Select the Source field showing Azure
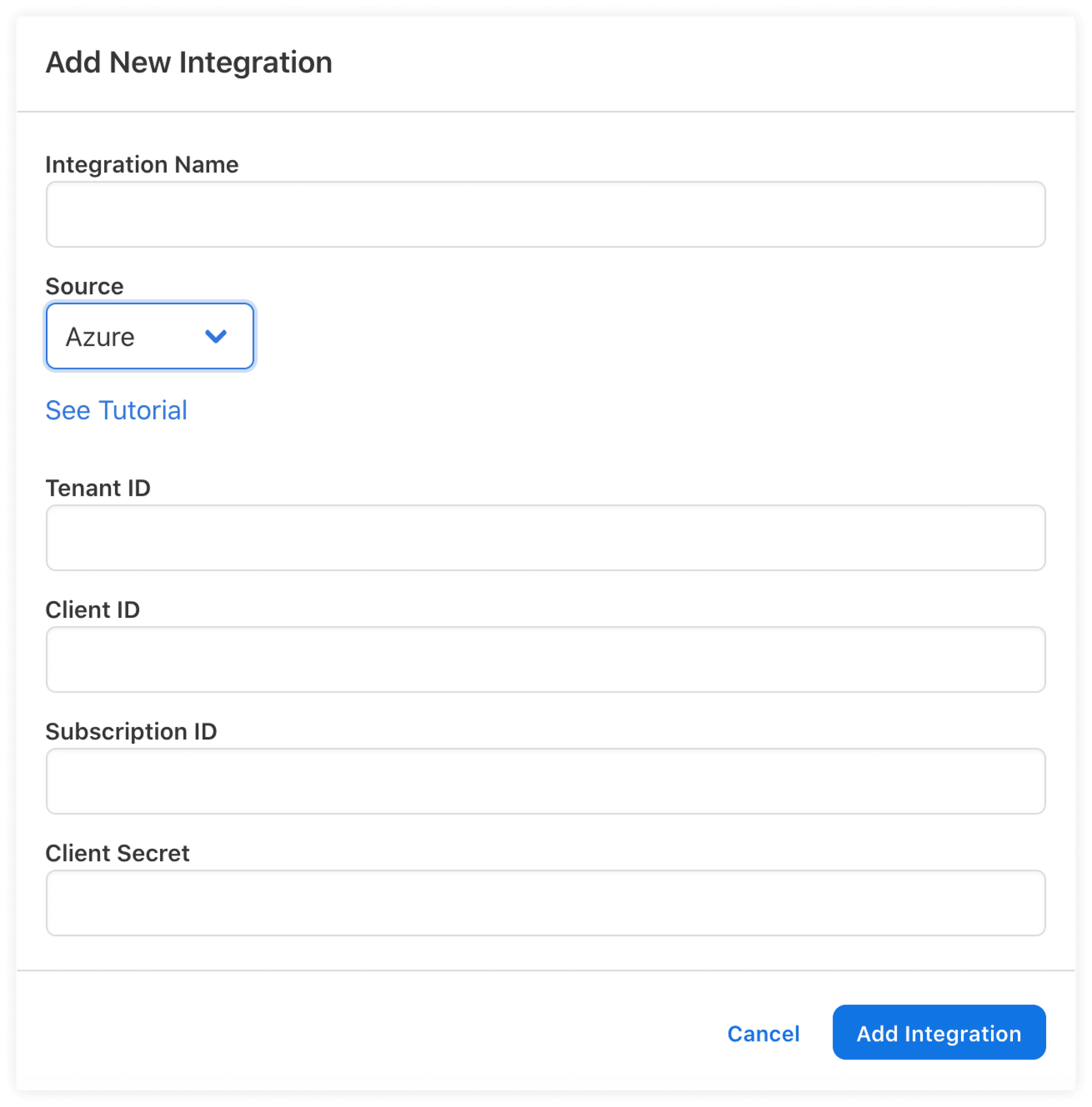This screenshot has height=1107, width=1092. pyautogui.click(x=149, y=336)
